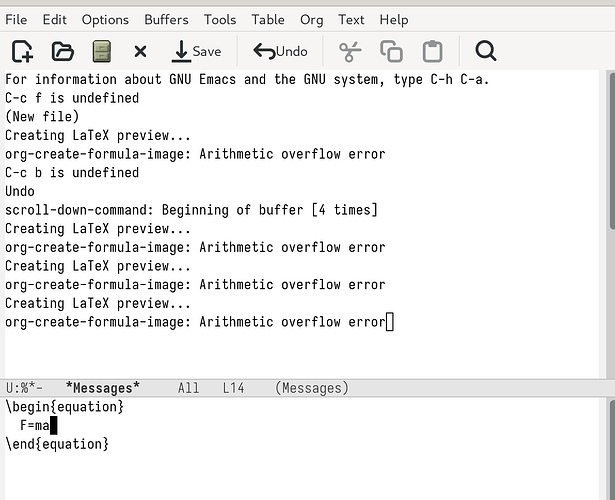
Task: Click the L14 line number indicator
Action: [233, 388]
